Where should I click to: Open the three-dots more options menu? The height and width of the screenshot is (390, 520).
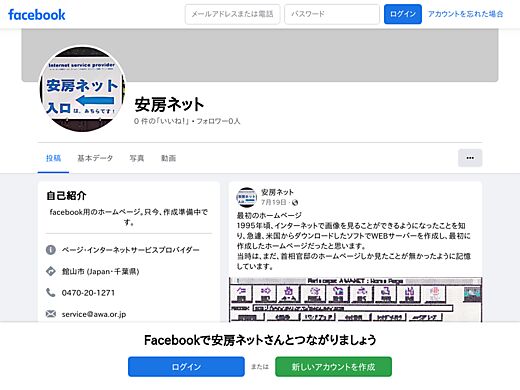click(x=470, y=158)
